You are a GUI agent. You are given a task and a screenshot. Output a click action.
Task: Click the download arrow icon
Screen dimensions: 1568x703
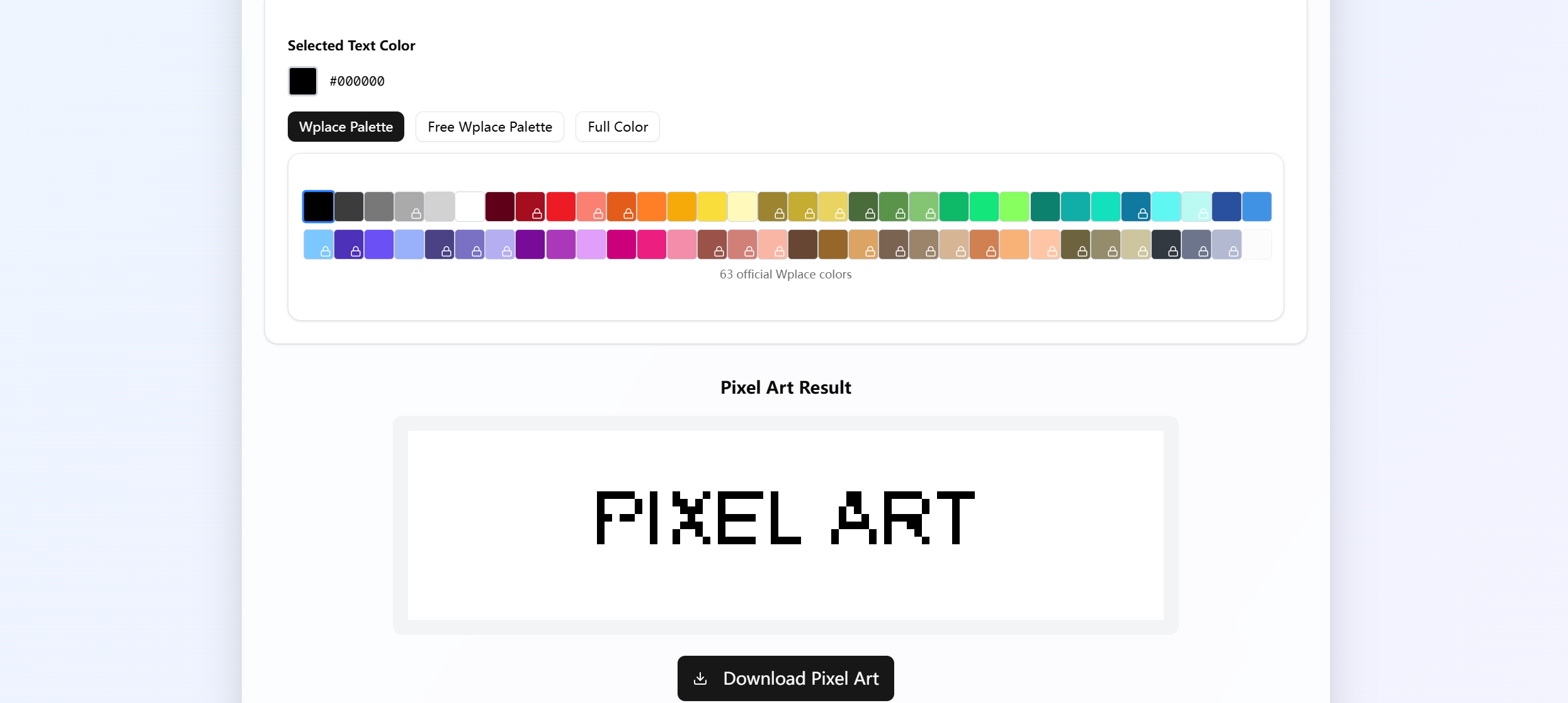coord(700,678)
